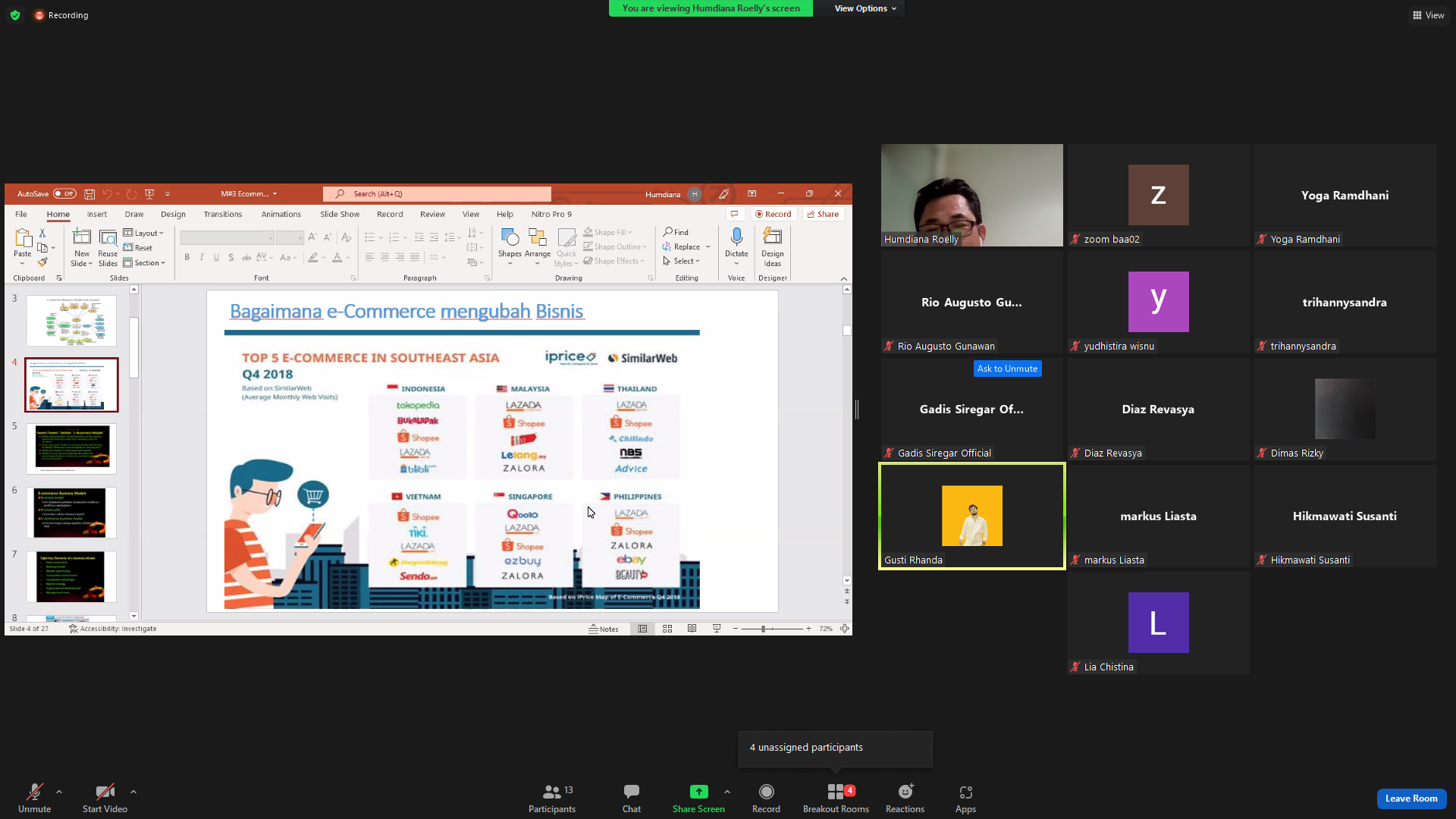The width and height of the screenshot is (1456, 819).
Task: Switch to Slide Sorter view in status bar
Action: [x=667, y=629]
